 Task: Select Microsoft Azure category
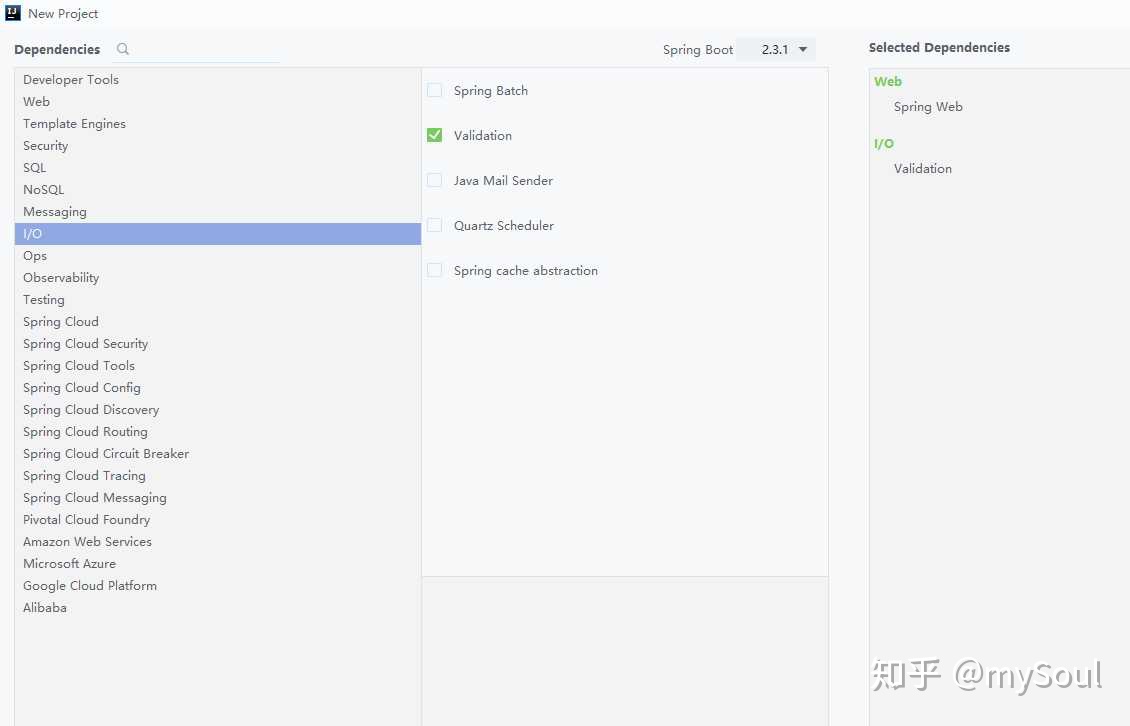coord(218,563)
